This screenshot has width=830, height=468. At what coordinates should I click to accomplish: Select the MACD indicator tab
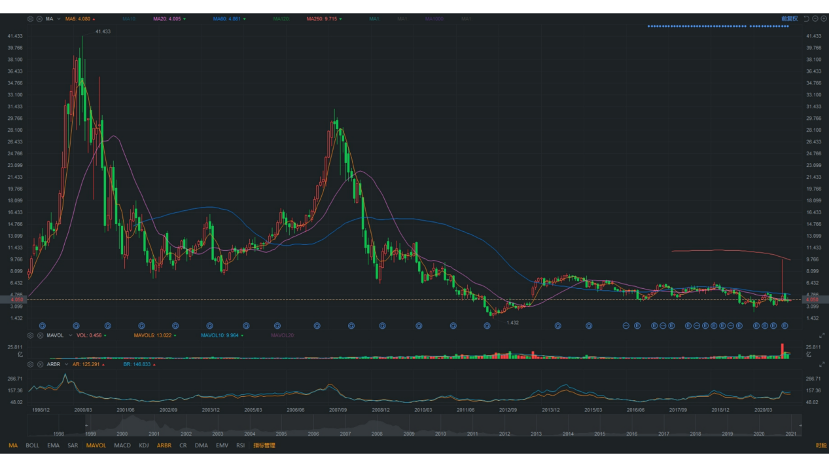122,445
